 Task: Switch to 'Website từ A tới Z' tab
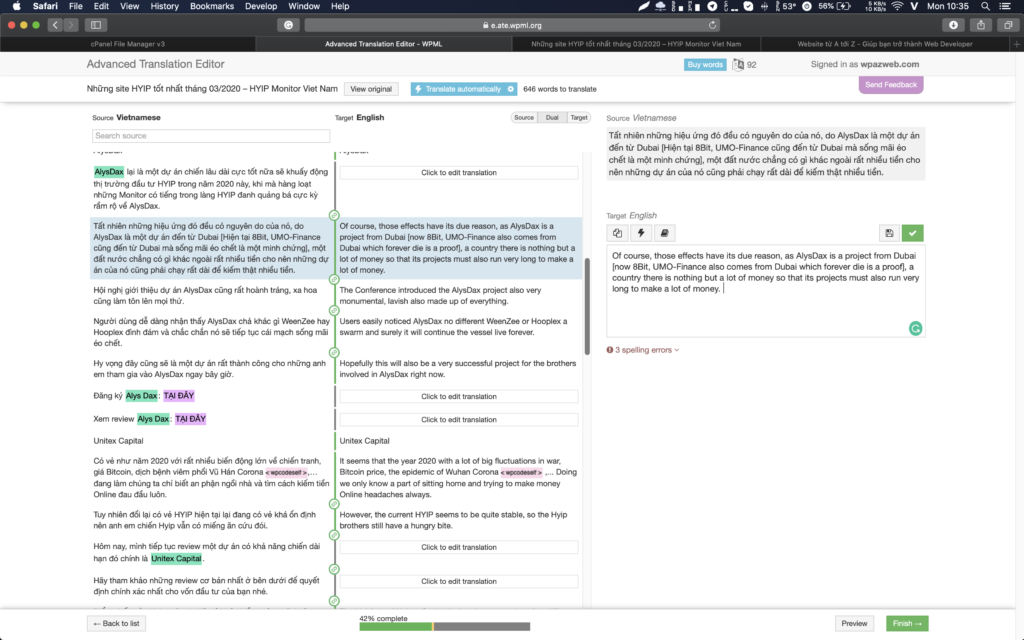884,44
